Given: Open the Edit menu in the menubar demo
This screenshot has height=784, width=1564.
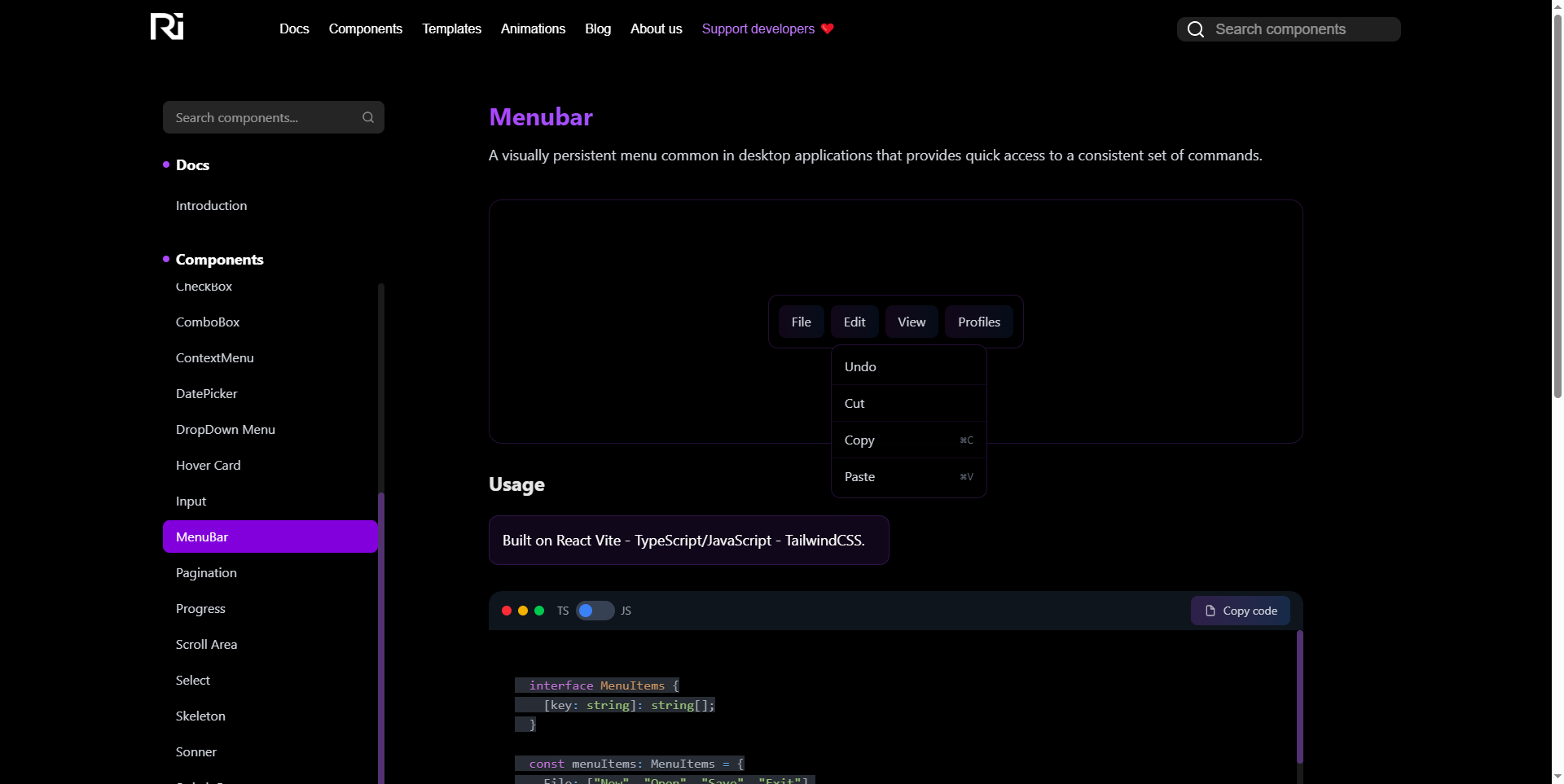Looking at the screenshot, I should coord(854,322).
